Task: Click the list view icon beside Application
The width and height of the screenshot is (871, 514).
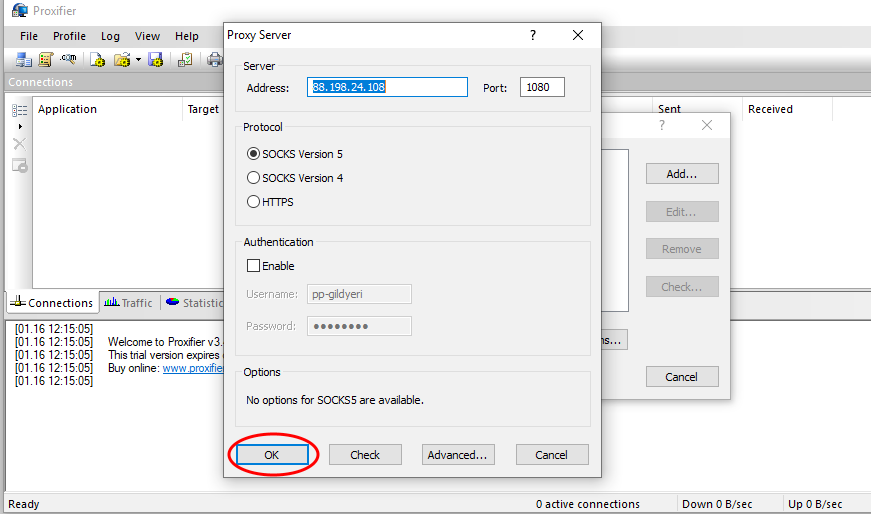Action: [x=19, y=110]
